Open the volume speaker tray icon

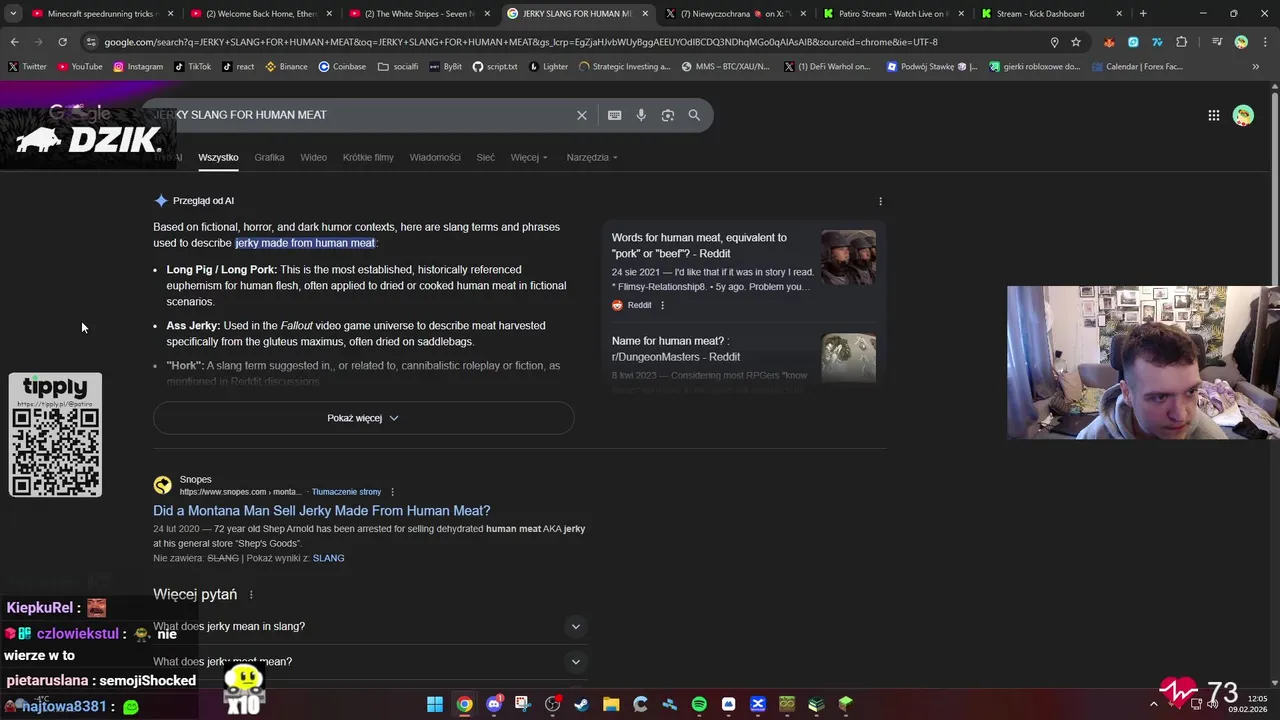click(x=1212, y=704)
